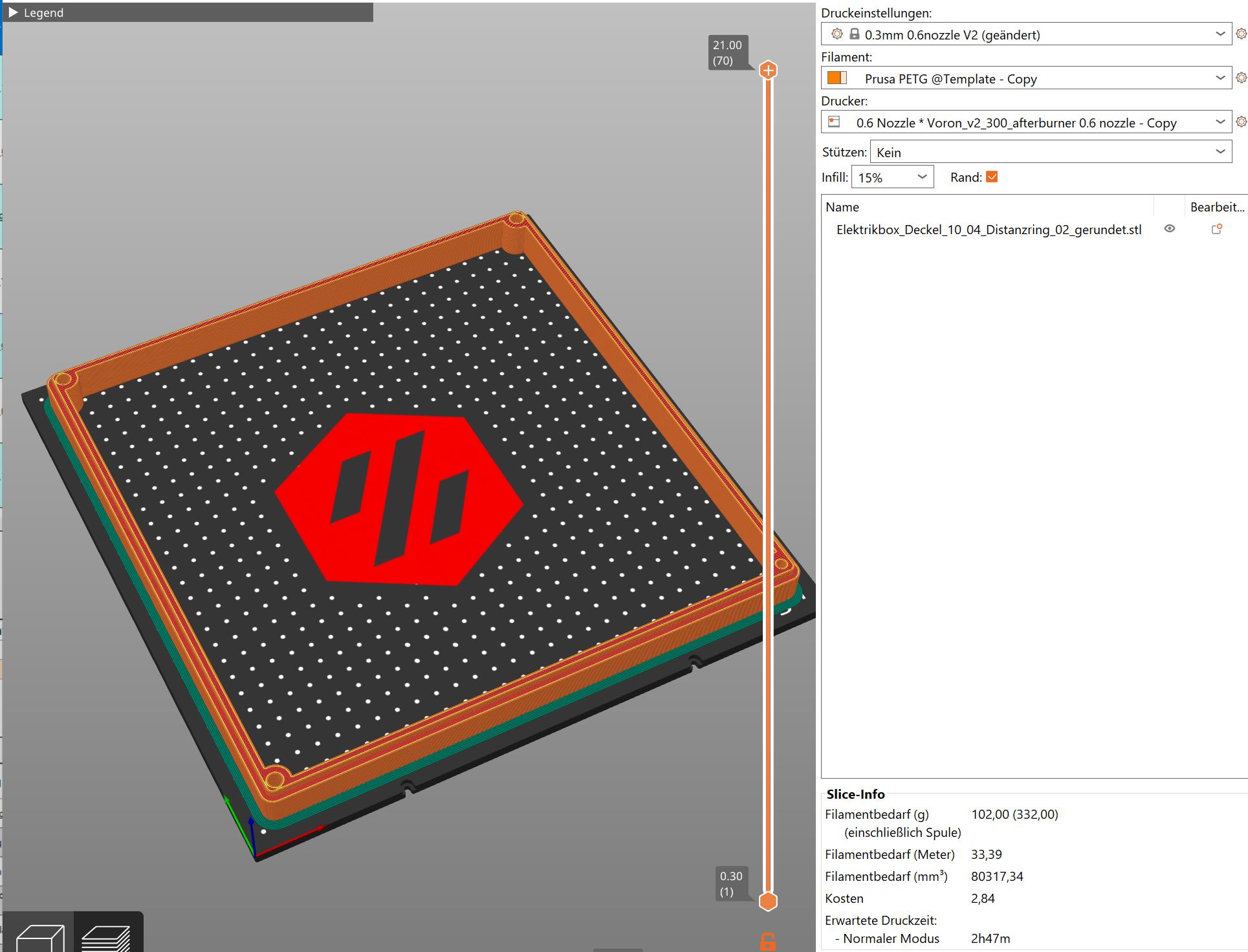Click the filament volume value 80317,34
The height and width of the screenshot is (952, 1248).
coord(997,876)
